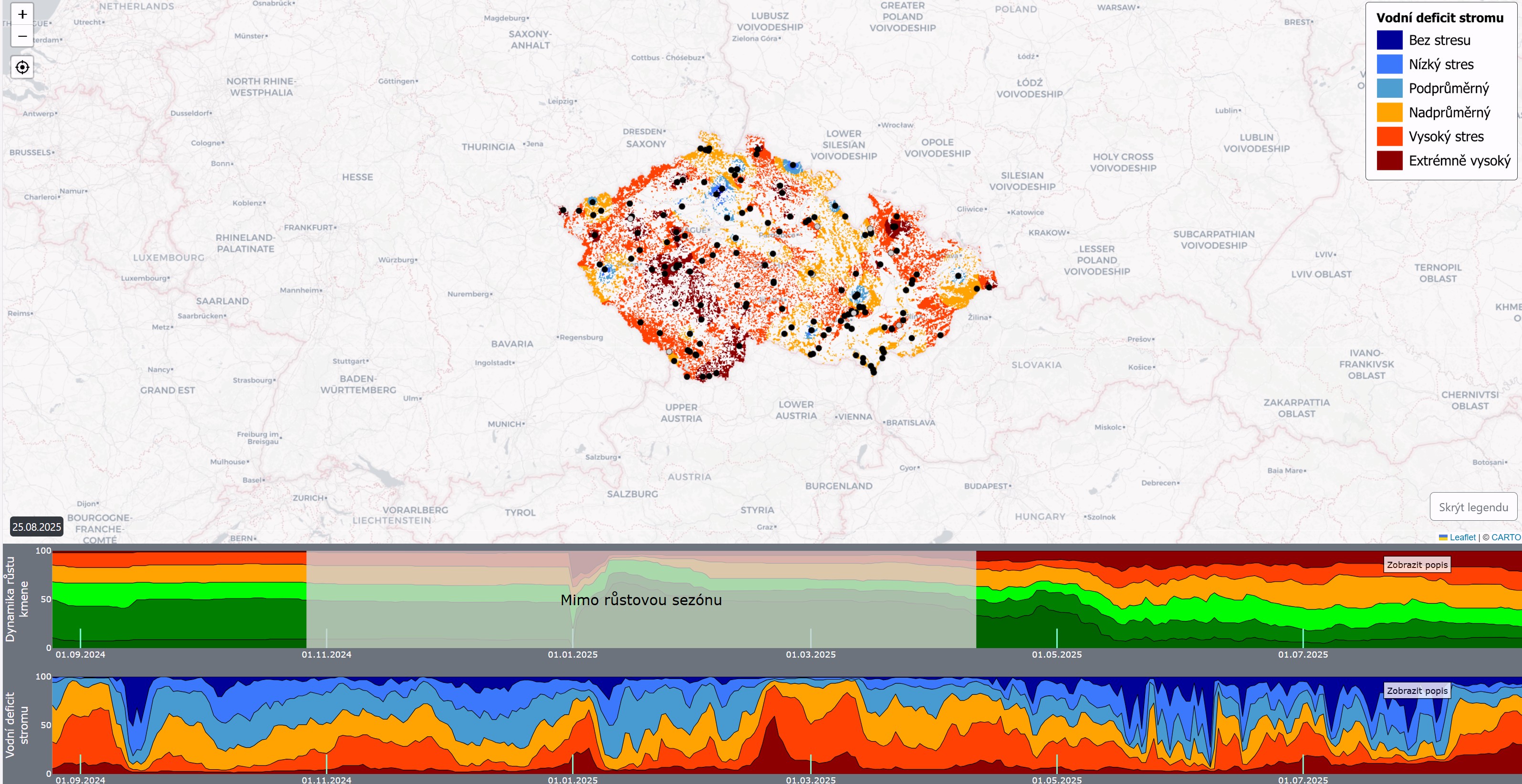Viewport: 1522px width, 784px height.
Task: Click the map zoom in button
Action: pyautogui.click(x=22, y=14)
